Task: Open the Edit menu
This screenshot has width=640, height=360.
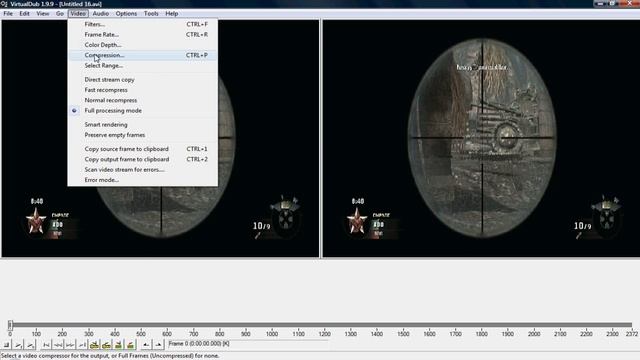Action: [24, 13]
